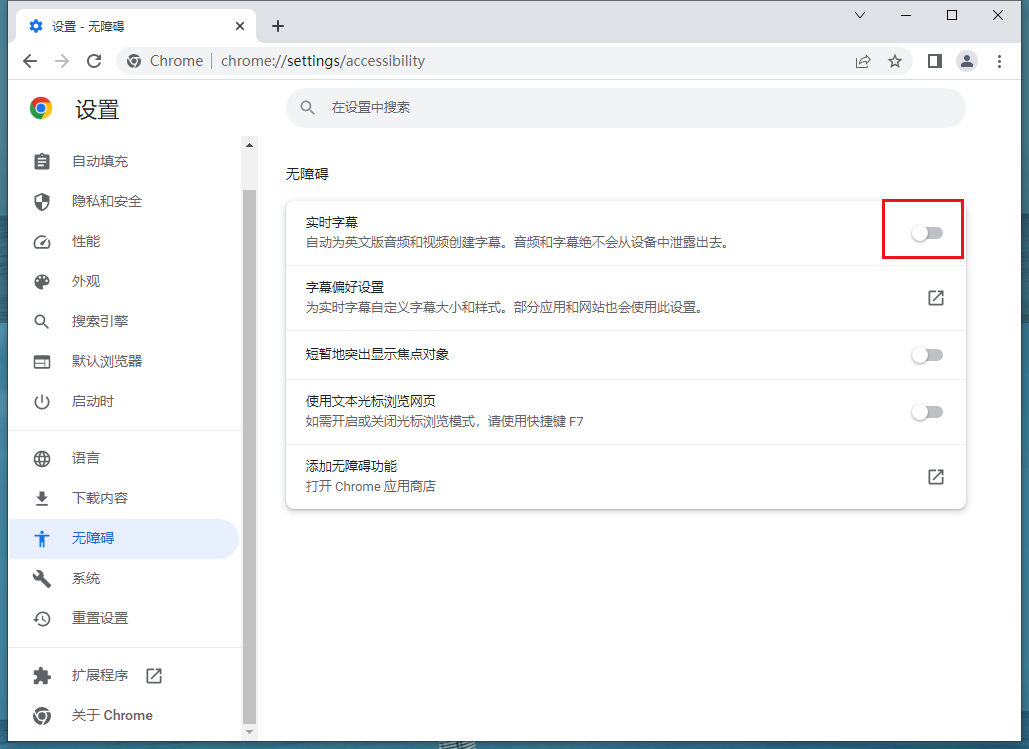
Task: Reload the page with refresh icon
Action: coord(94,61)
